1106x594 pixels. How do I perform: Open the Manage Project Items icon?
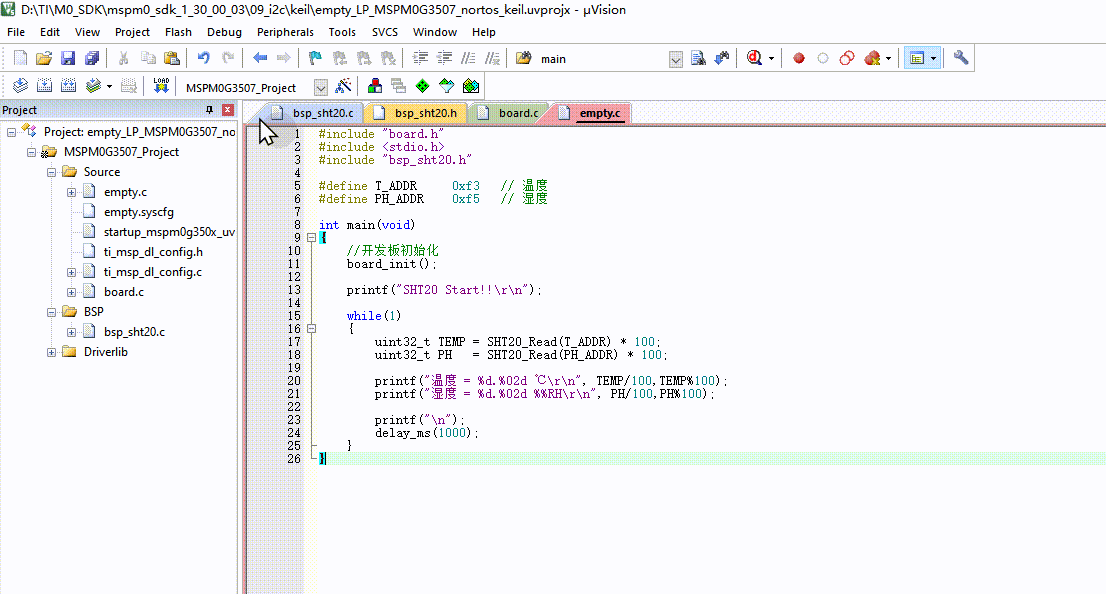point(375,86)
